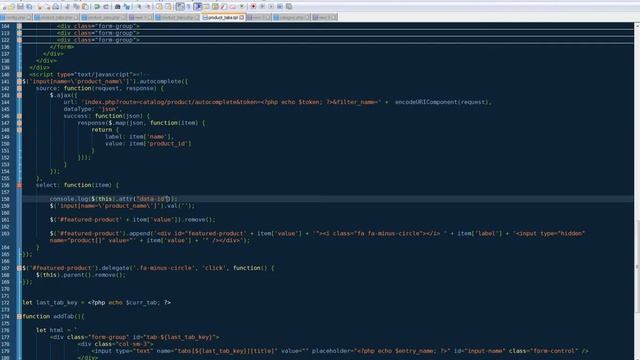Click line number 163 in the margin
640x360 pixels.
click(x=5, y=234)
